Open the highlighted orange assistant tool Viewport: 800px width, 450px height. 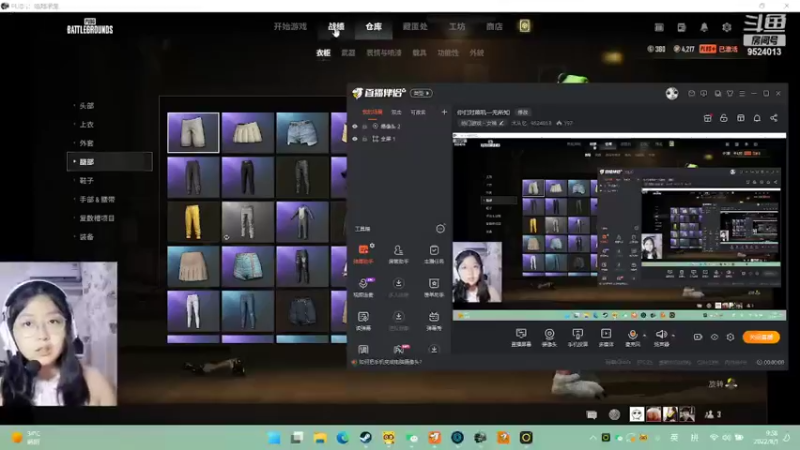click(x=363, y=254)
